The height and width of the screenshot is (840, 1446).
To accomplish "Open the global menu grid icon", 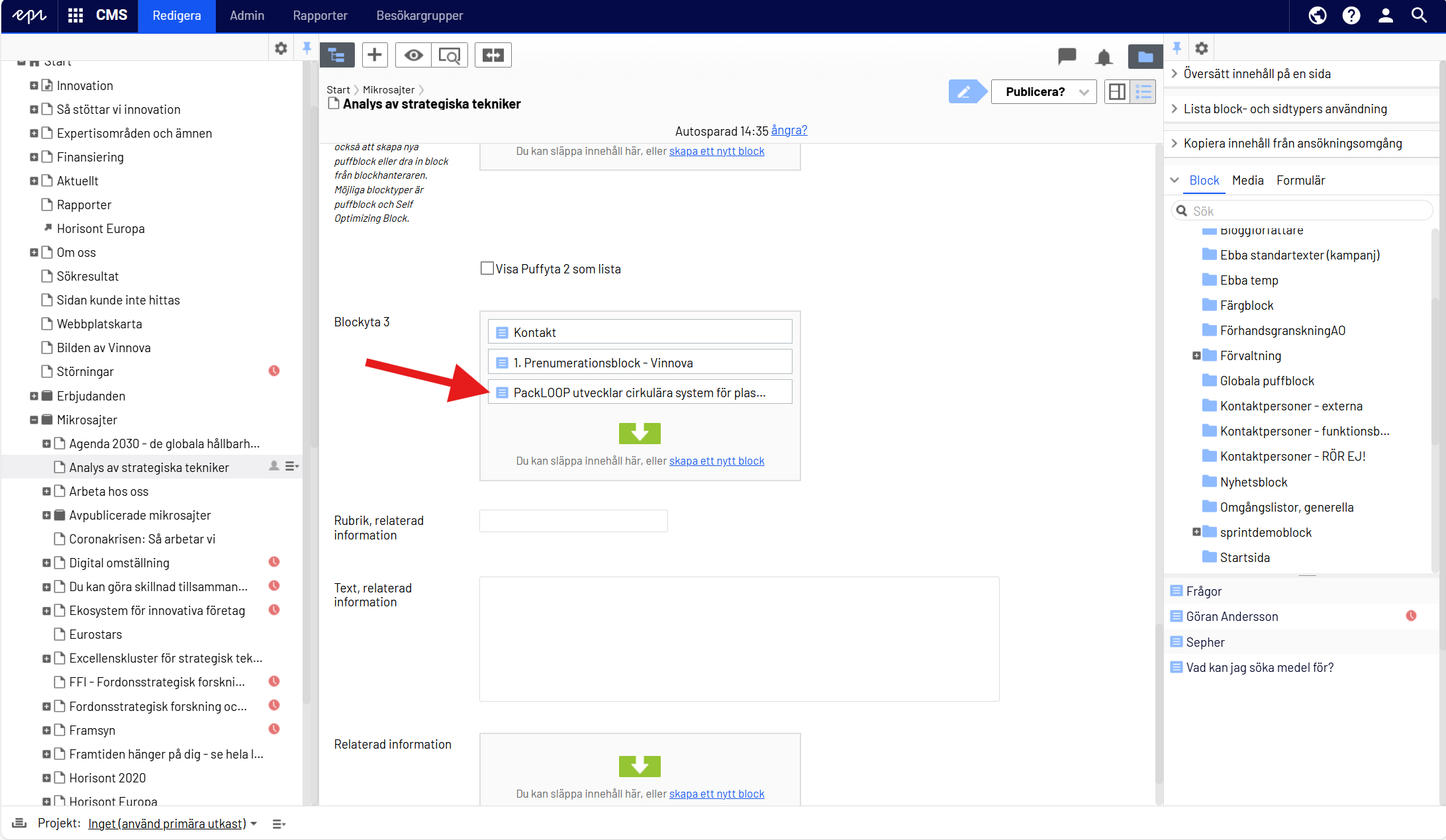I will [x=75, y=15].
